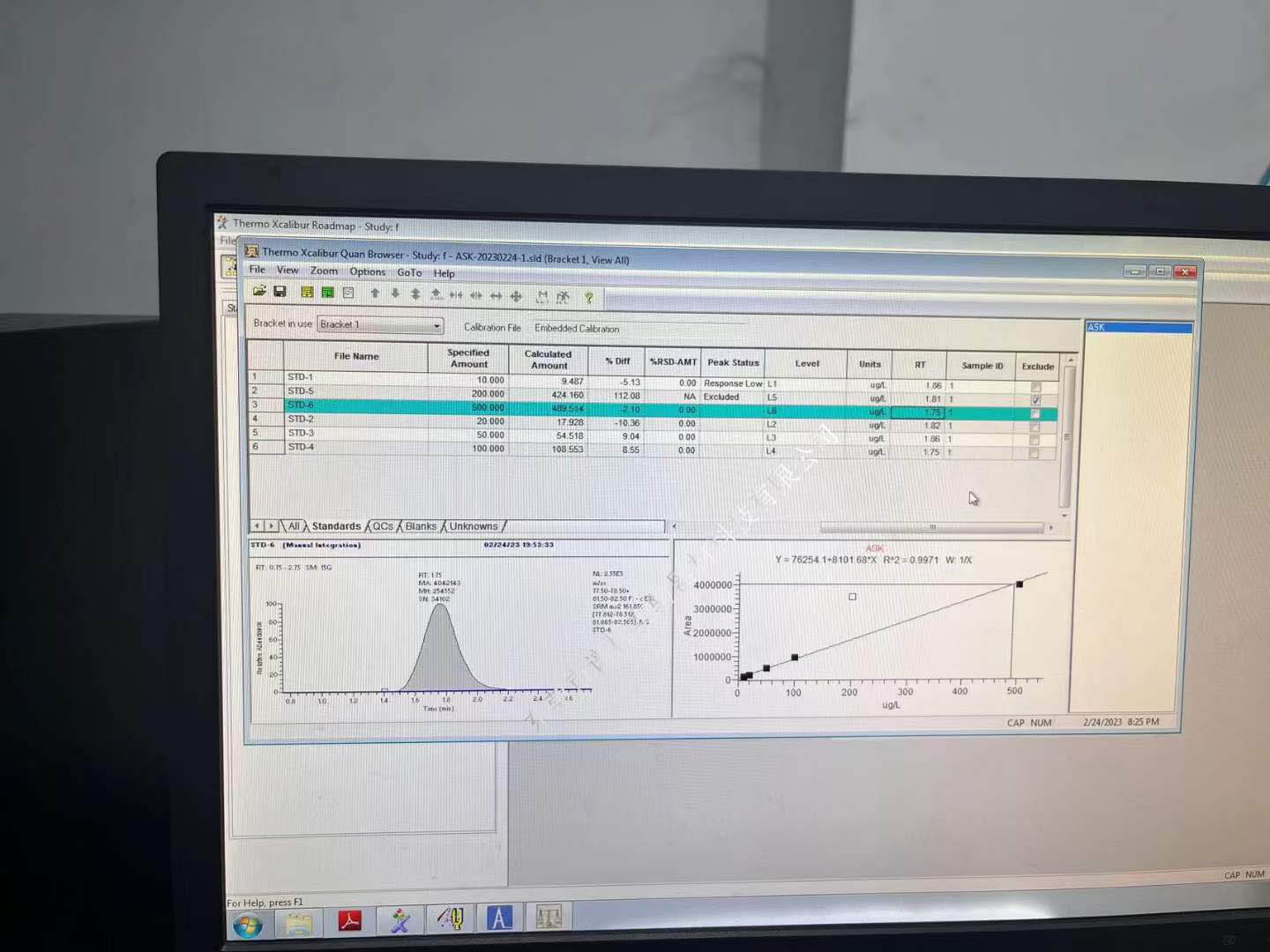Select ASK in the component list
Image resolution: width=1270 pixels, height=952 pixels.
(x=1138, y=328)
